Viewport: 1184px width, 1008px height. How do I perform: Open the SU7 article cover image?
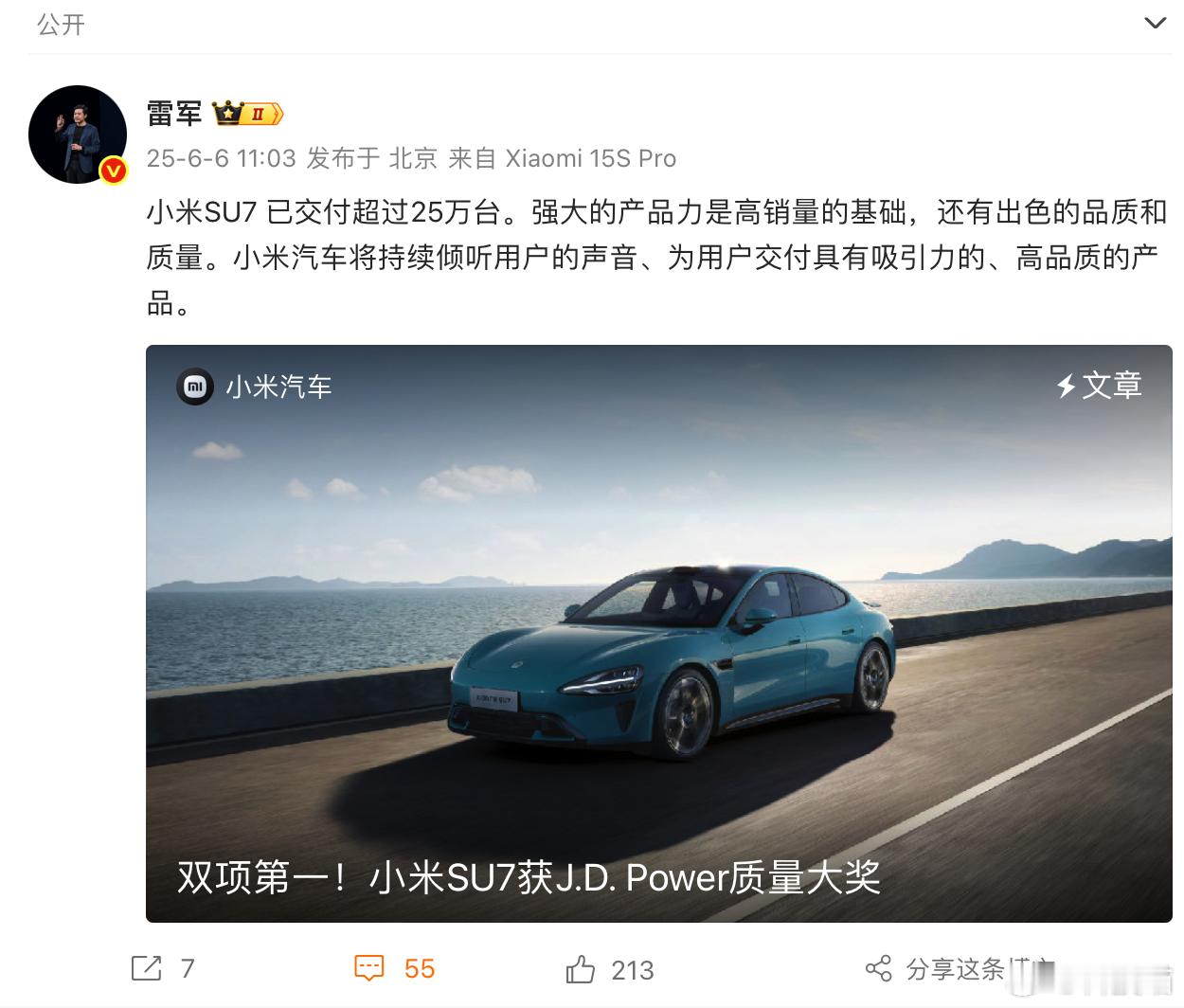coord(659,633)
